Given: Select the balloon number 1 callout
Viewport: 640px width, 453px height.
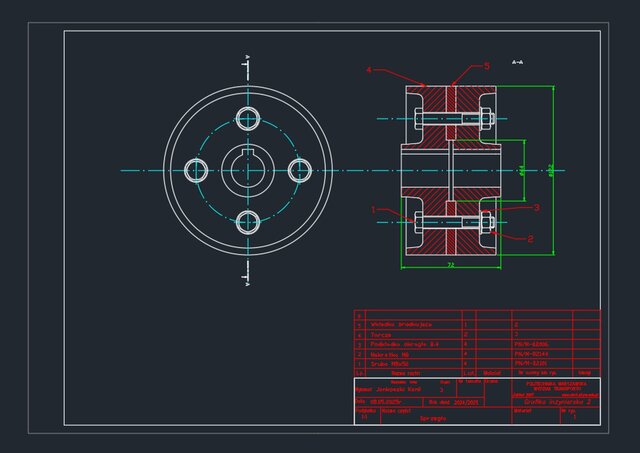Looking at the screenshot, I should pos(373,210).
